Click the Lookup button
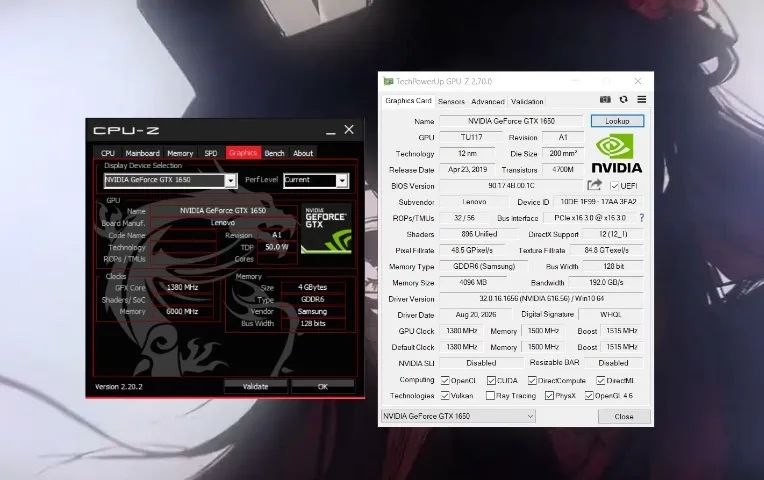This screenshot has height=480, width=764. tap(617, 121)
